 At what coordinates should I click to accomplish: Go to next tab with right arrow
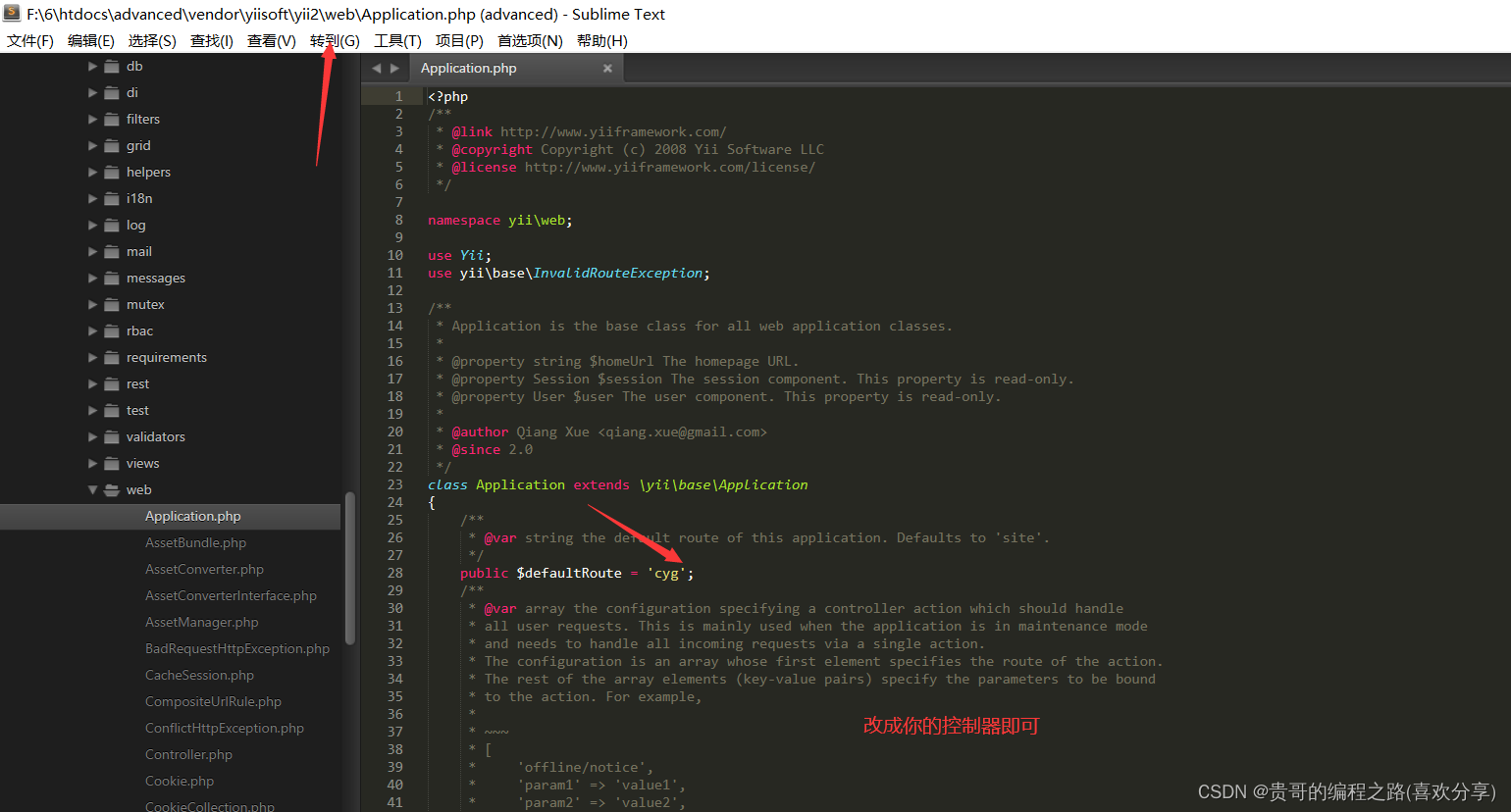click(394, 68)
